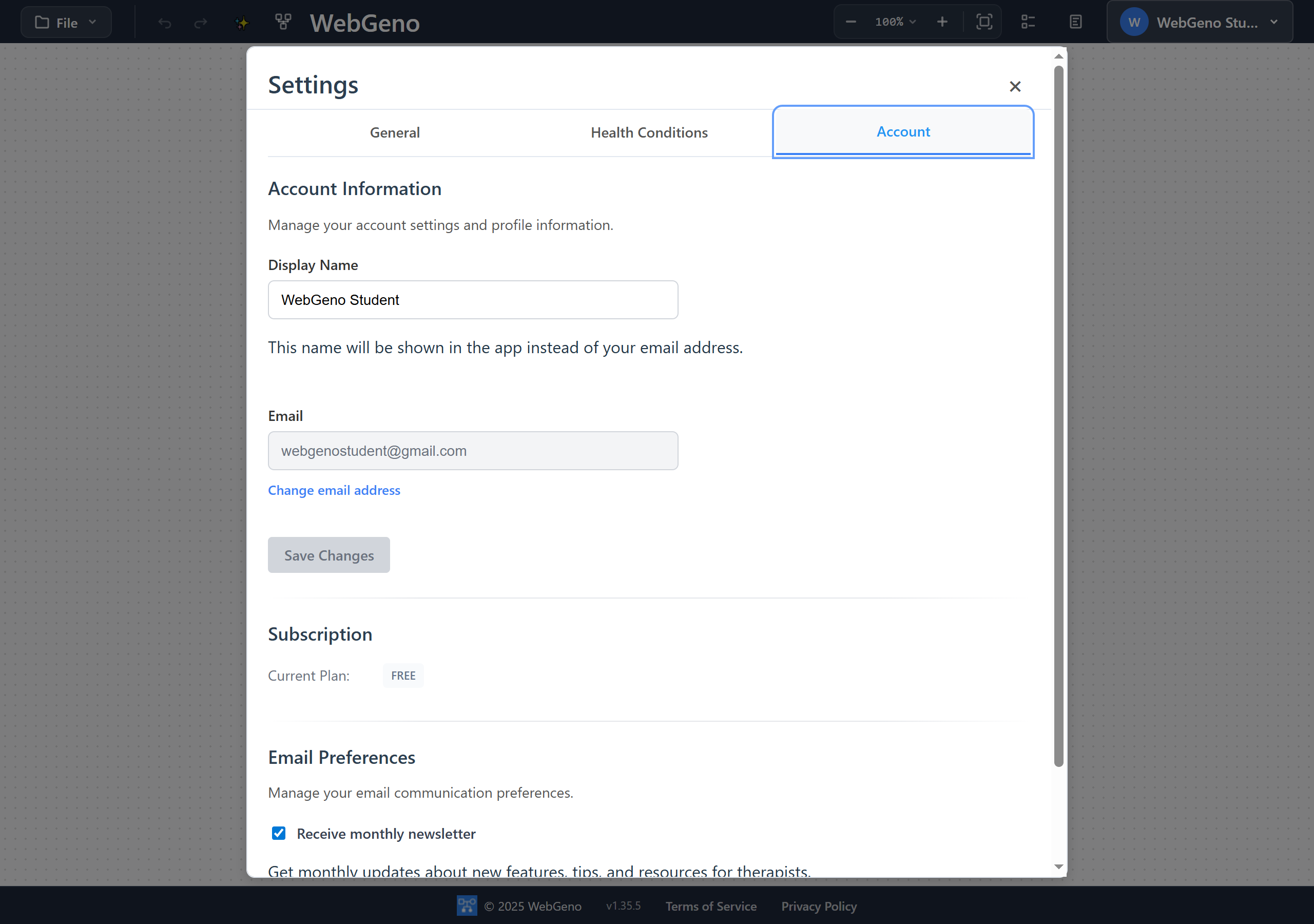Click the scrollbar down arrow
Viewport: 1314px width, 924px height.
1058,866
